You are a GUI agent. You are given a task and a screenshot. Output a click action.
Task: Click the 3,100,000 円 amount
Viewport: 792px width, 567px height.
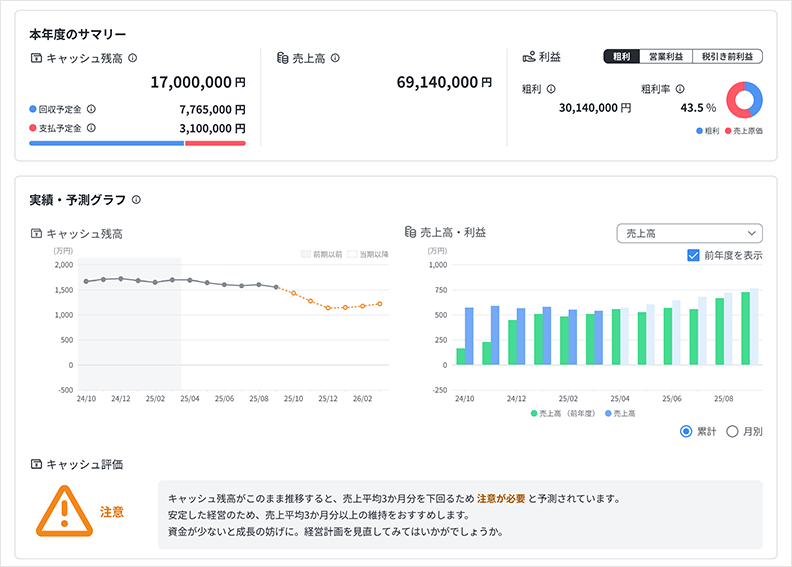212,128
